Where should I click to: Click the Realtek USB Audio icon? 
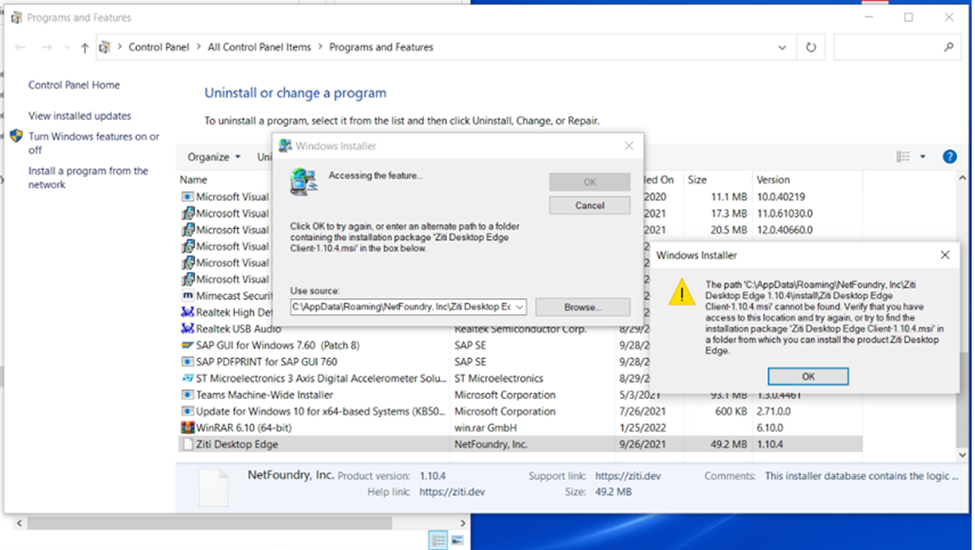[x=187, y=329]
